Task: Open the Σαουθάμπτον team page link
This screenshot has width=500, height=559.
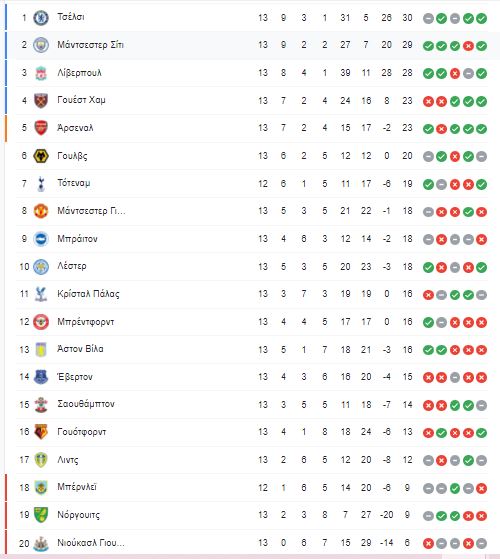Action: pos(86,404)
